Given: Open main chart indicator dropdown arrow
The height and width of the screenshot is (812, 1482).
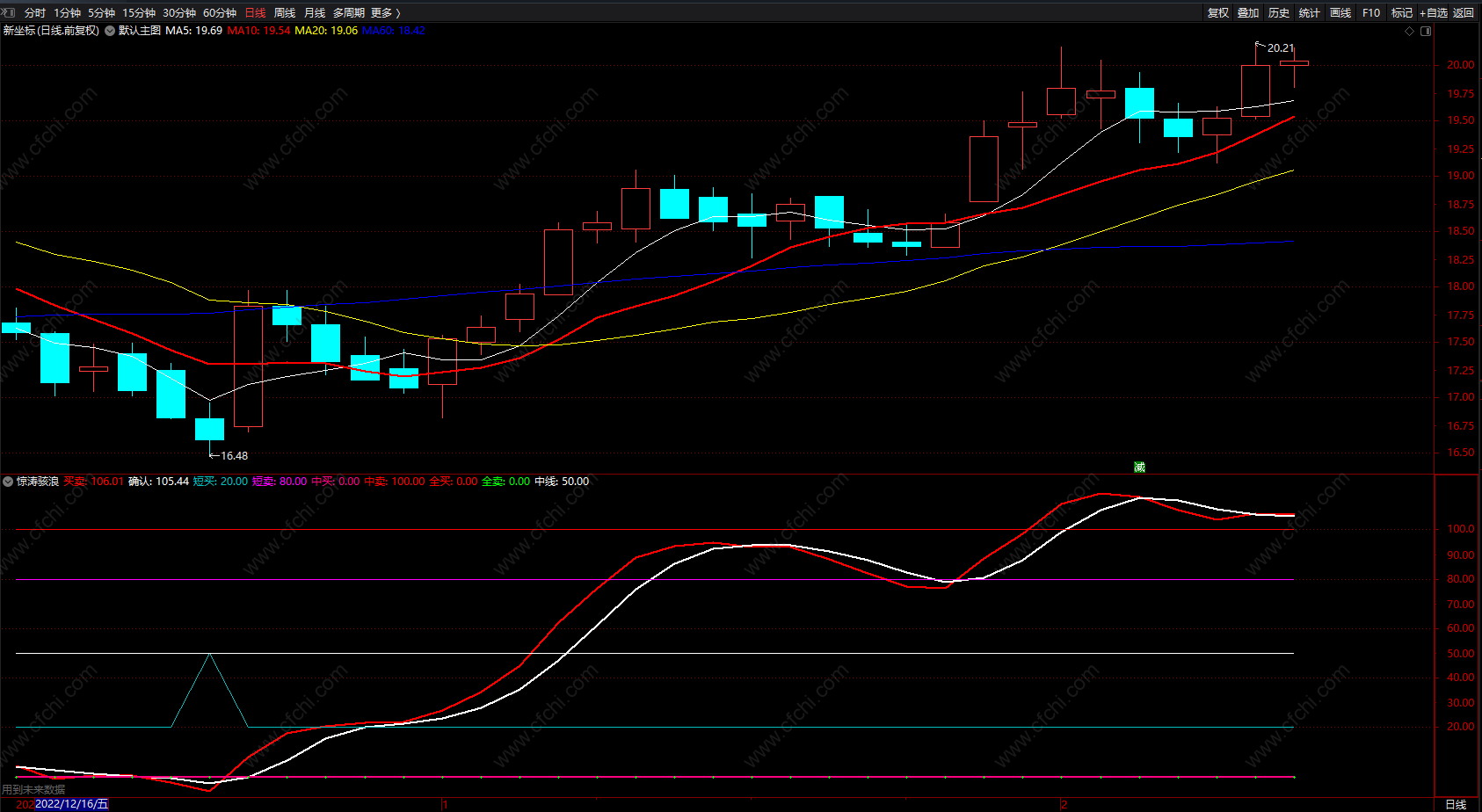Looking at the screenshot, I should (110, 31).
